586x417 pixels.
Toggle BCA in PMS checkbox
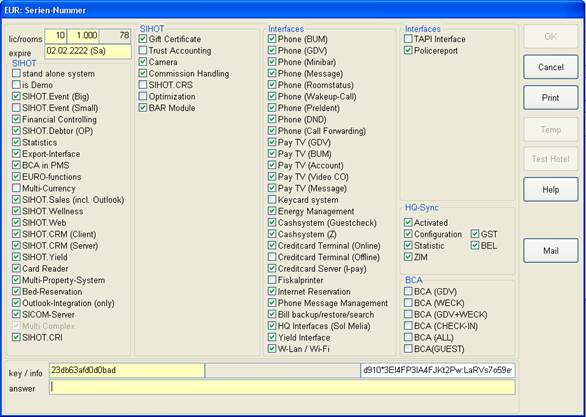pos(16,165)
